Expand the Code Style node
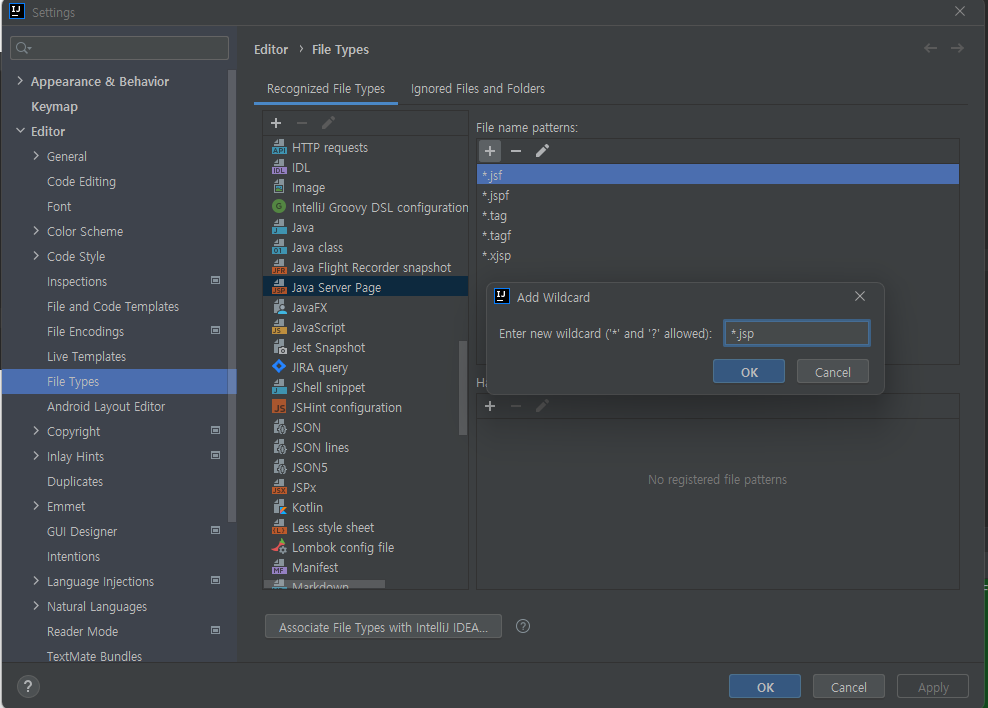 coord(36,256)
